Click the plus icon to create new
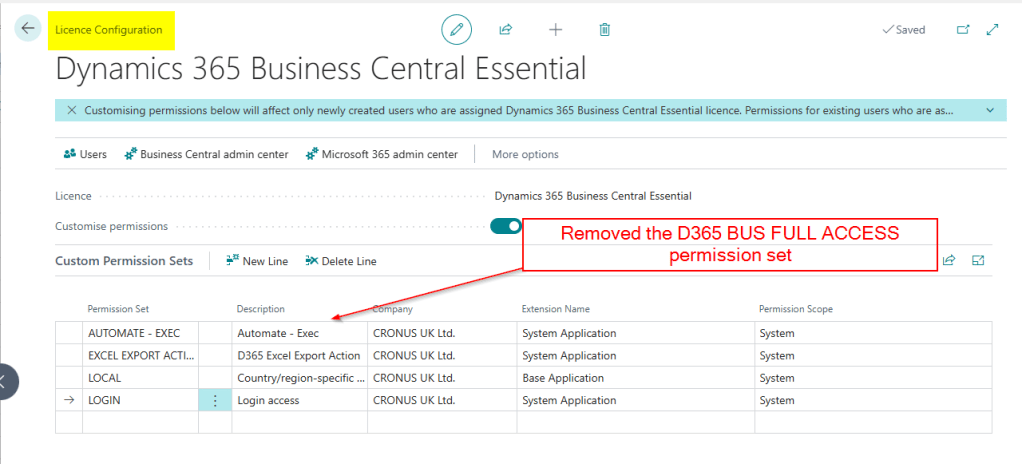The height and width of the screenshot is (464, 1022). tap(556, 30)
